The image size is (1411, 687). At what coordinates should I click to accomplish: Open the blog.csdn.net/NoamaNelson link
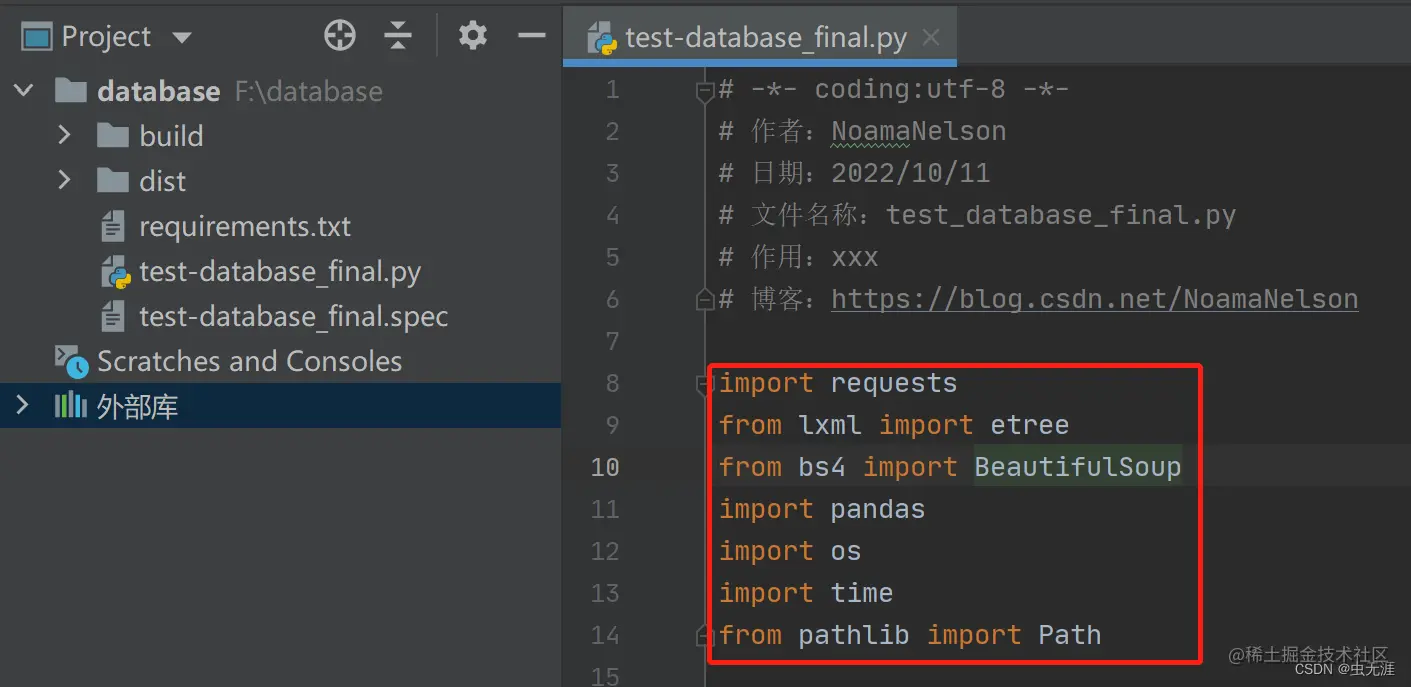[1094, 299]
